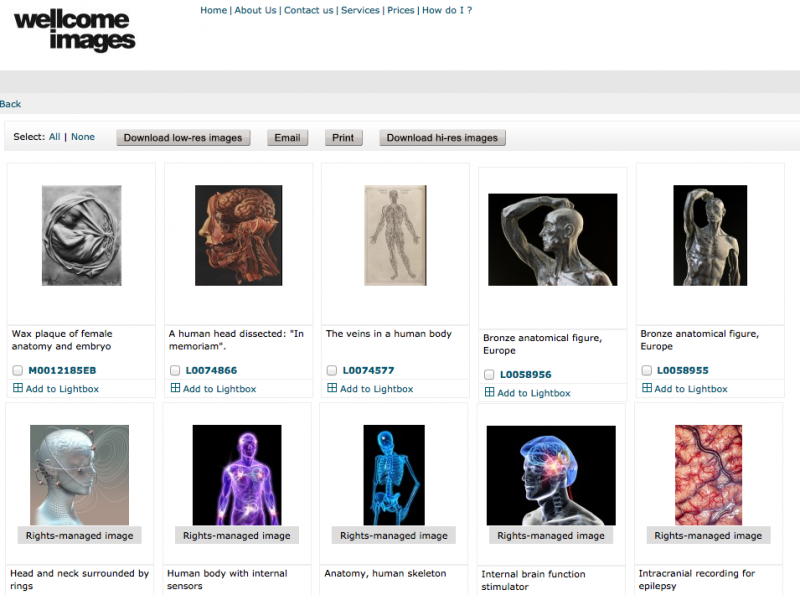Screen dimensions: 800x595
Task: Open head and neck with rings thumbnail
Action: [80, 475]
